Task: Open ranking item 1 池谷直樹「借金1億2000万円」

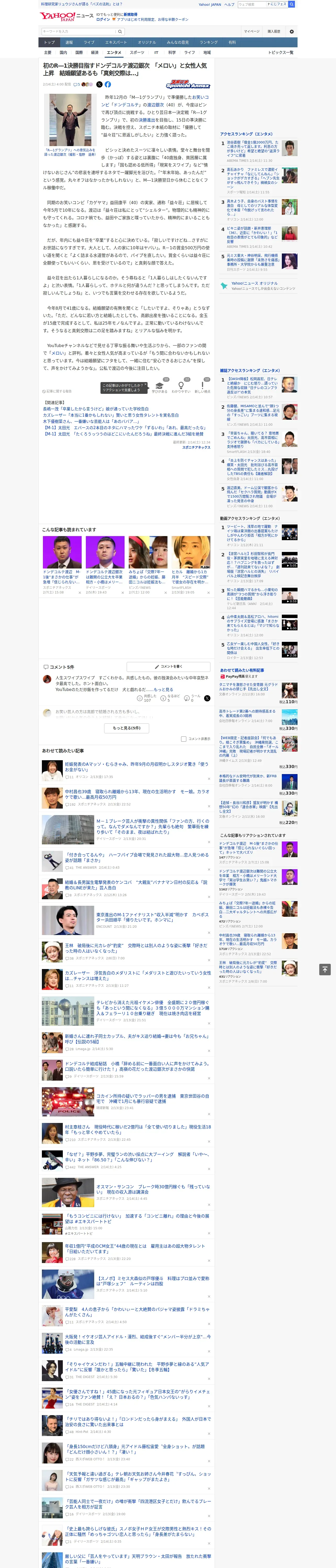Action: (253, 148)
